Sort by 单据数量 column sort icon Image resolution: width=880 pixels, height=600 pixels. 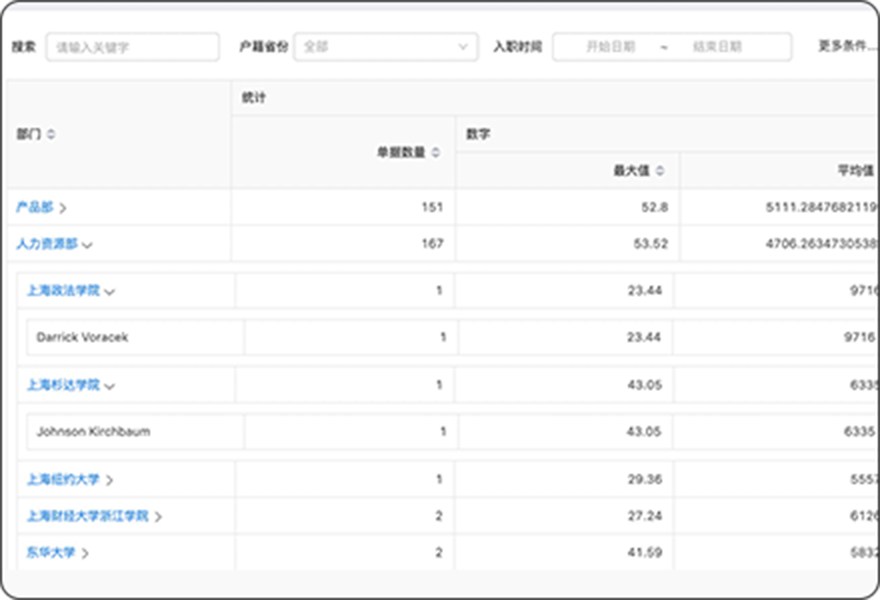tap(436, 153)
